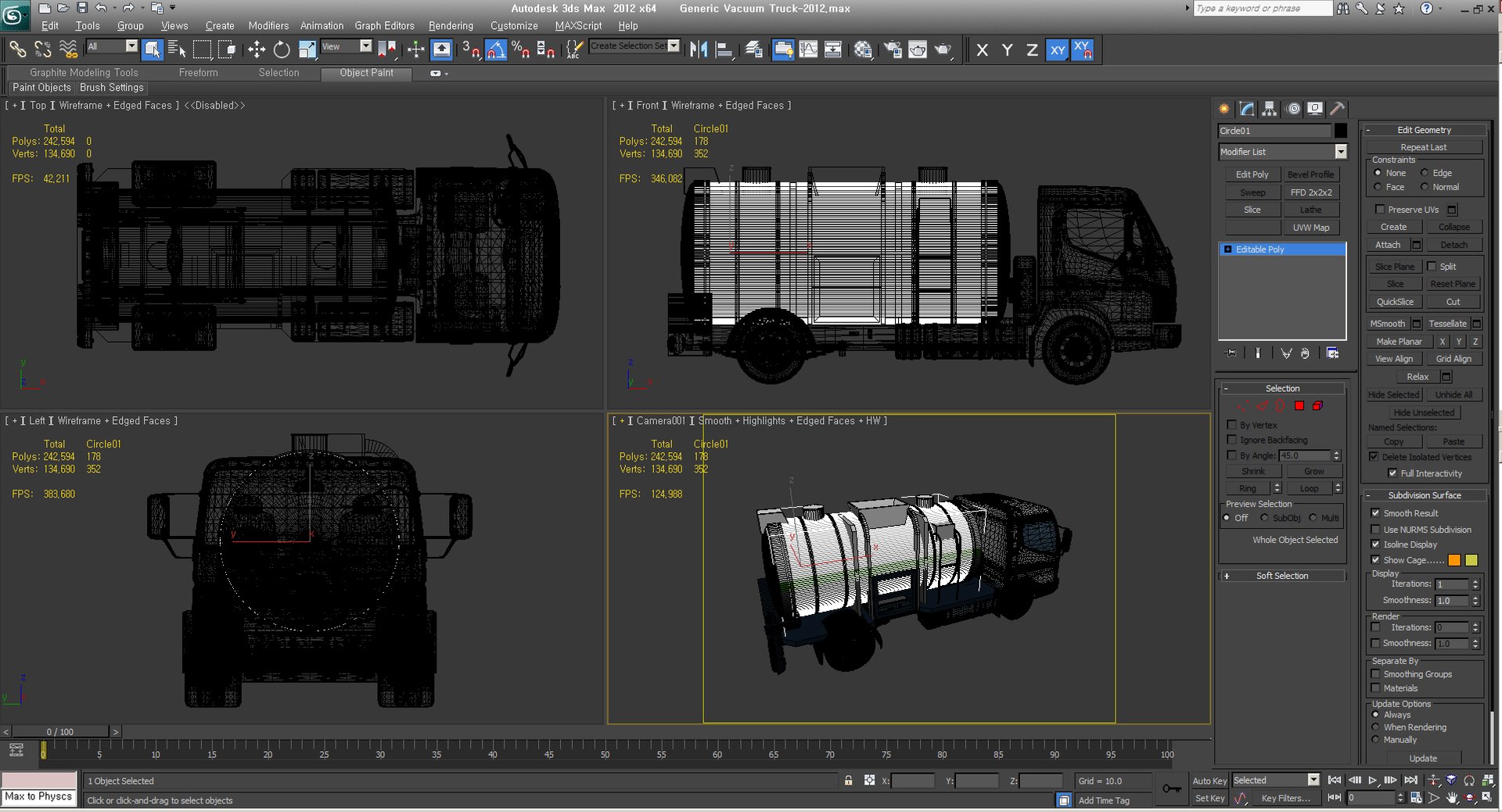Switch to Graphite Modeling Tools tab
This screenshot has height=812, width=1502.
[84, 73]
